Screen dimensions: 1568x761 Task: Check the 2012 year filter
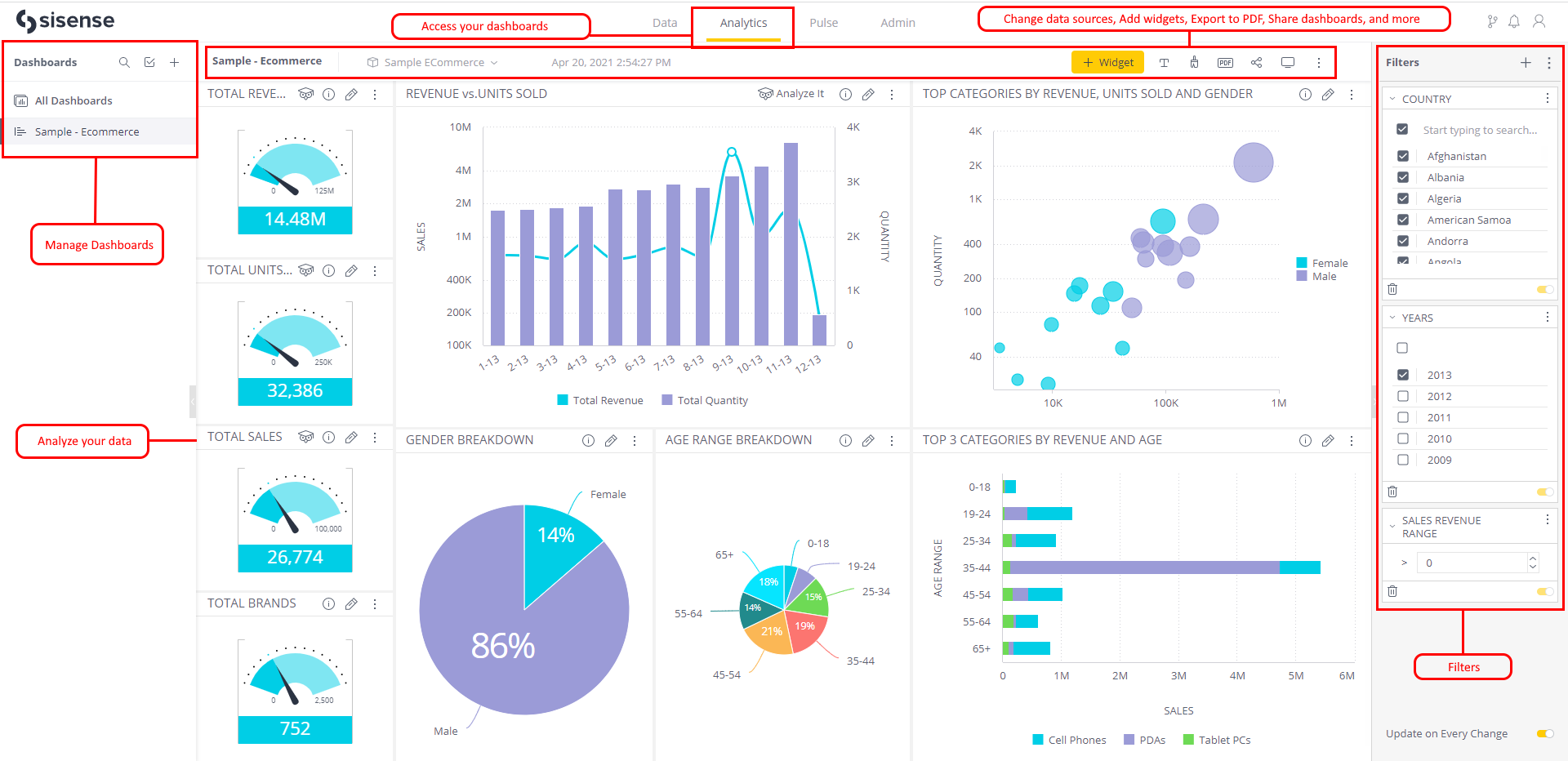[1402, 396]
